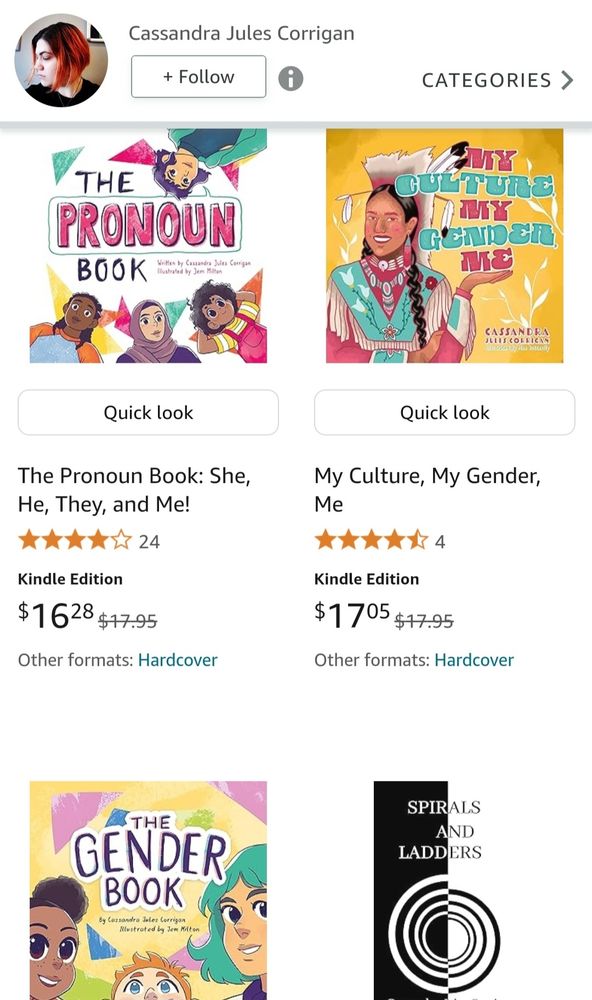This screenshot has height=1000, width=592.
Task: Follow Cassandra Jules Corrigan
Action: [x=198, y=77]
